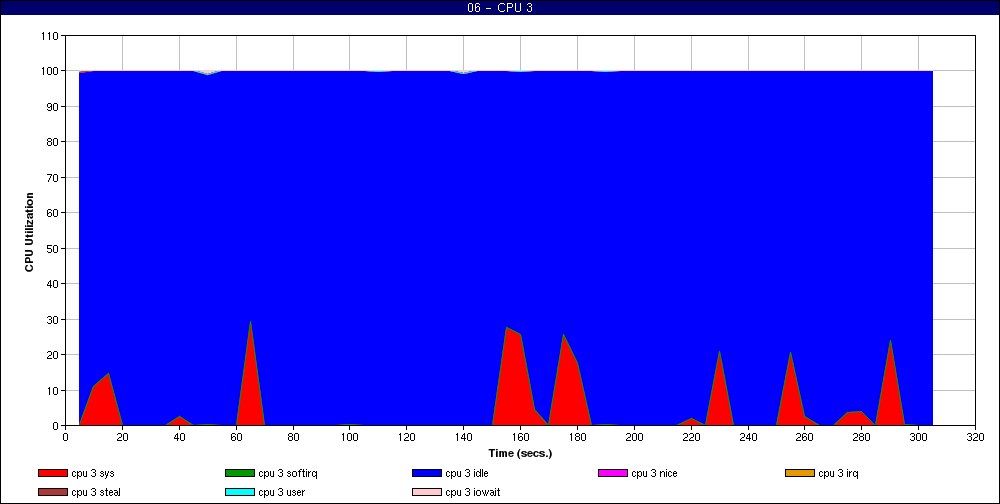Click the sys spike peak near 175 seconds
1000x504 pixels.
coord(563,334)
